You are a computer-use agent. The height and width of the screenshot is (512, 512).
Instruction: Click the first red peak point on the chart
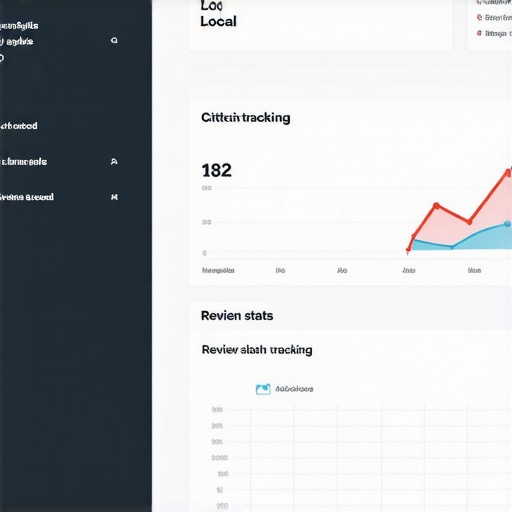pyautogui.click(x=436, y=206)
